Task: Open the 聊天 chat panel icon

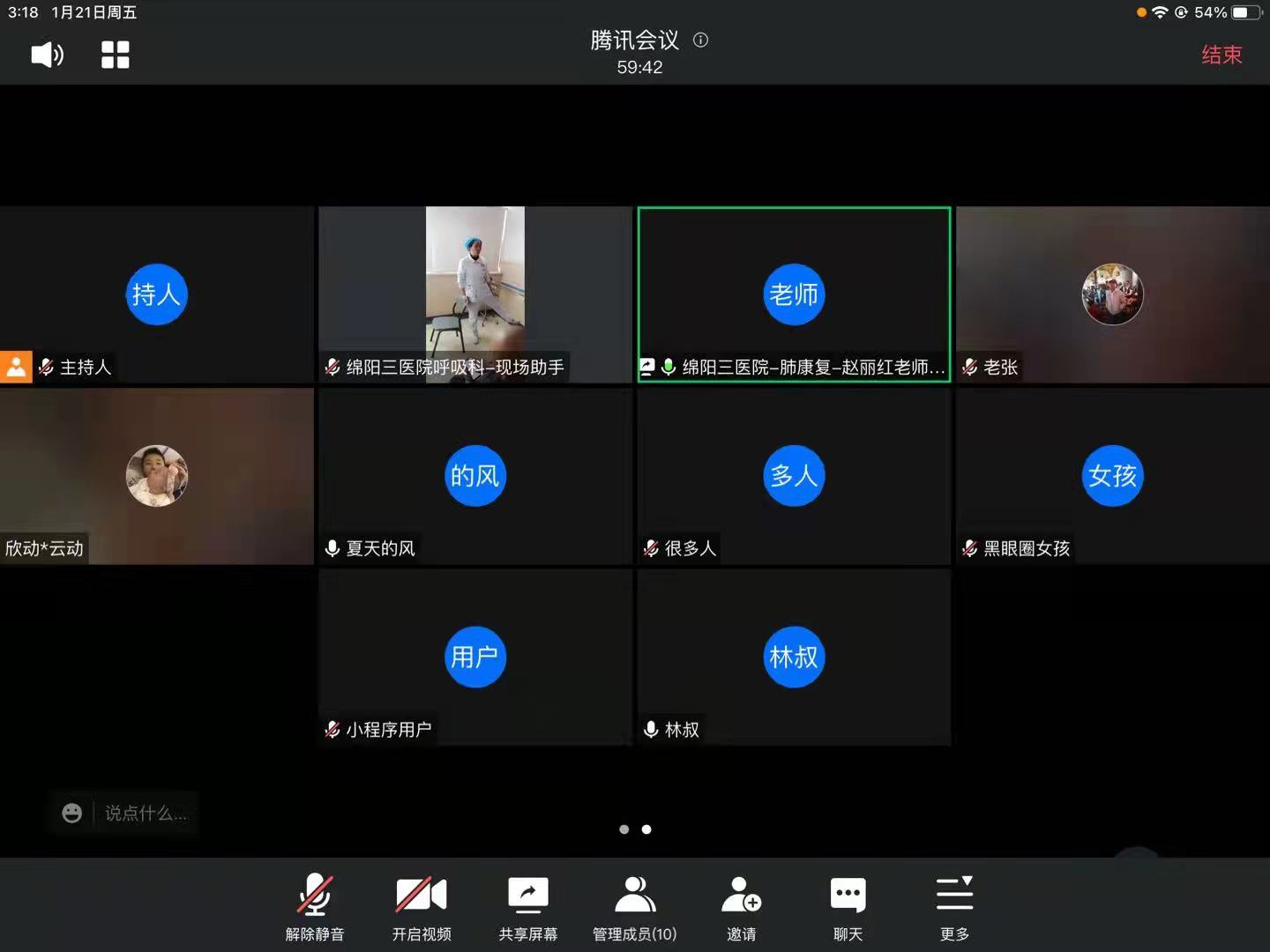Action: point(848,894)
